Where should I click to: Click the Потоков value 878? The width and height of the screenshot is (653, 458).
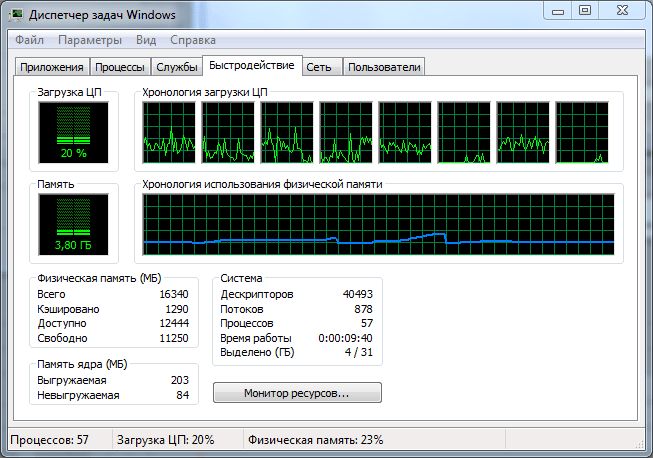364,309
